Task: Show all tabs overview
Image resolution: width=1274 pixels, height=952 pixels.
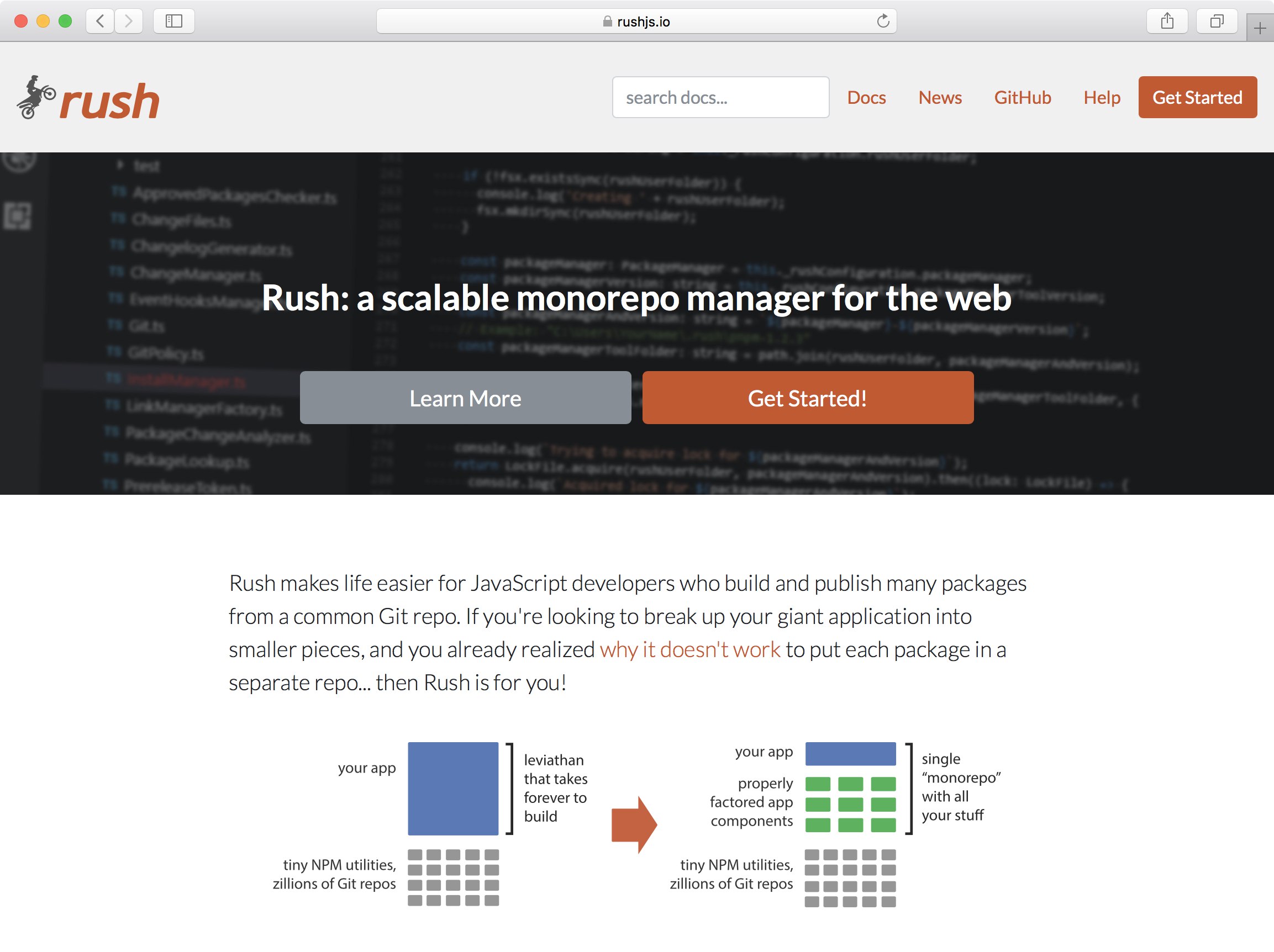Action: click(x=1217, y=22)
